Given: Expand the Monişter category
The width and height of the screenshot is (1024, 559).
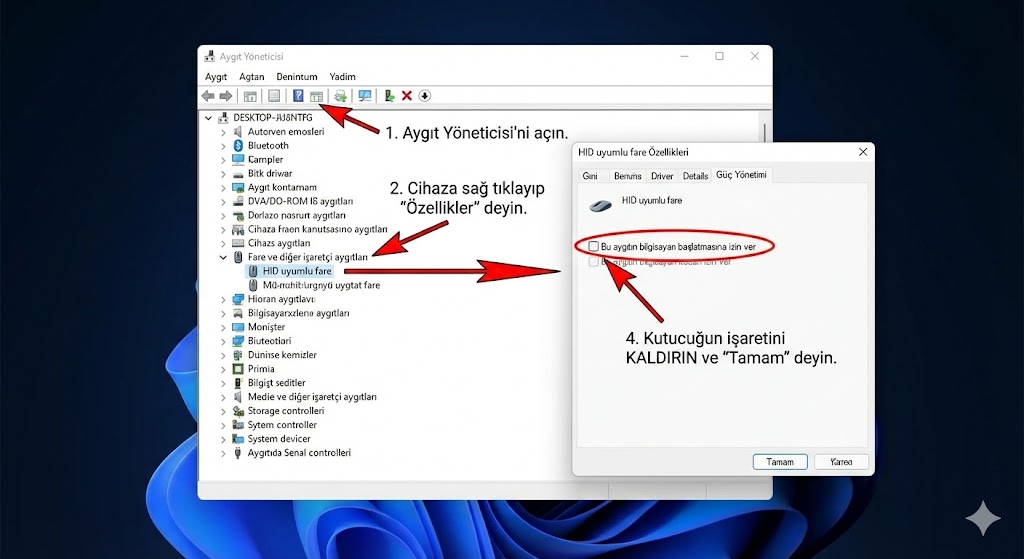Looking at the screenshot, I should tap(223, 327).
